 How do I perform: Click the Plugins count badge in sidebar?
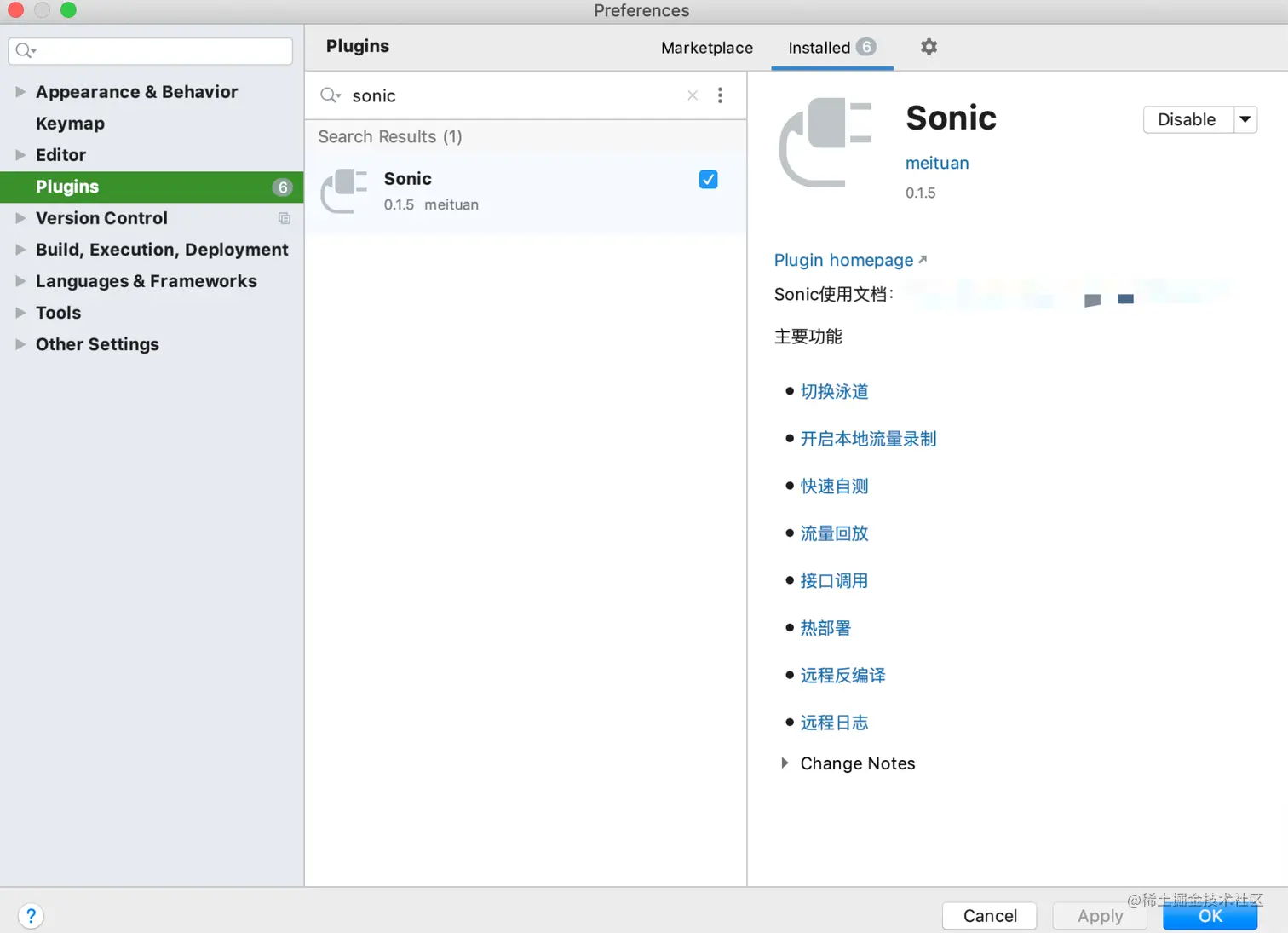pyautogui.click(x=282, y=187)
